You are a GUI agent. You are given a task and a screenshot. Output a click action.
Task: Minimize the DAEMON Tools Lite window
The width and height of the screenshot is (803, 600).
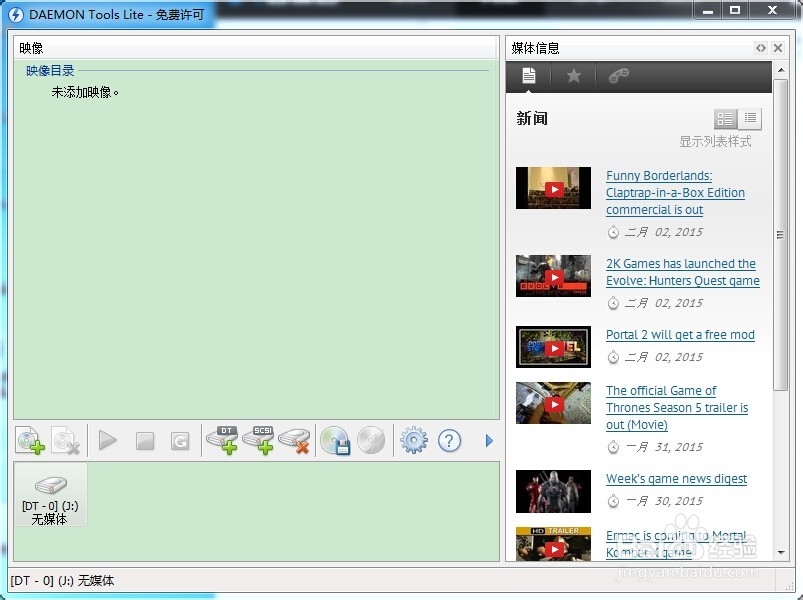708,10
